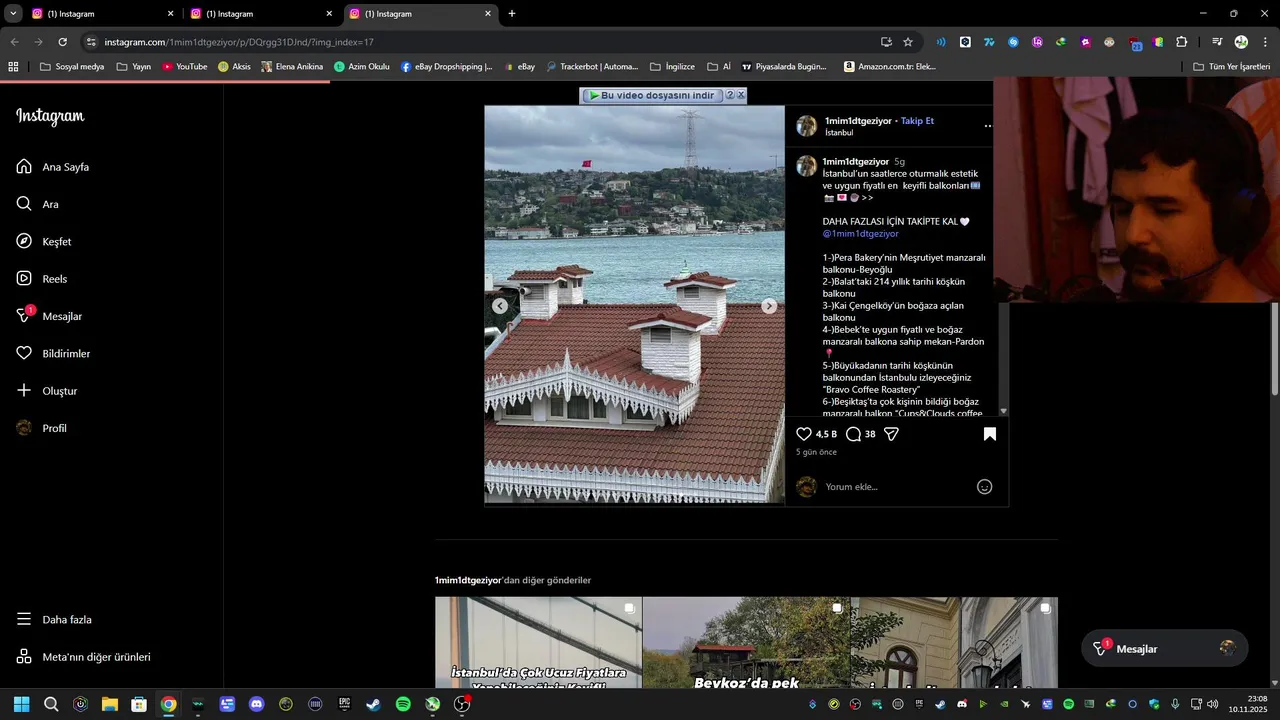This screenshot has width=1280, height=720.
Task: Open Windows Start menu
Action: pos(22,704)
